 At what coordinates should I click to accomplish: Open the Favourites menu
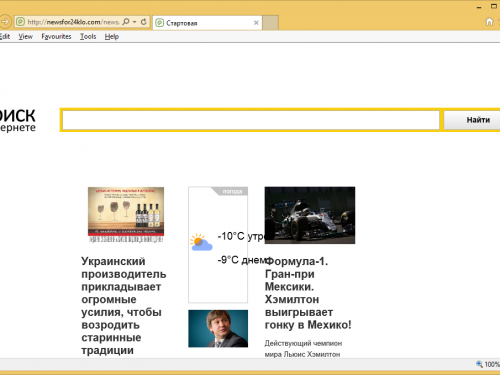click(x=56, y=37)
